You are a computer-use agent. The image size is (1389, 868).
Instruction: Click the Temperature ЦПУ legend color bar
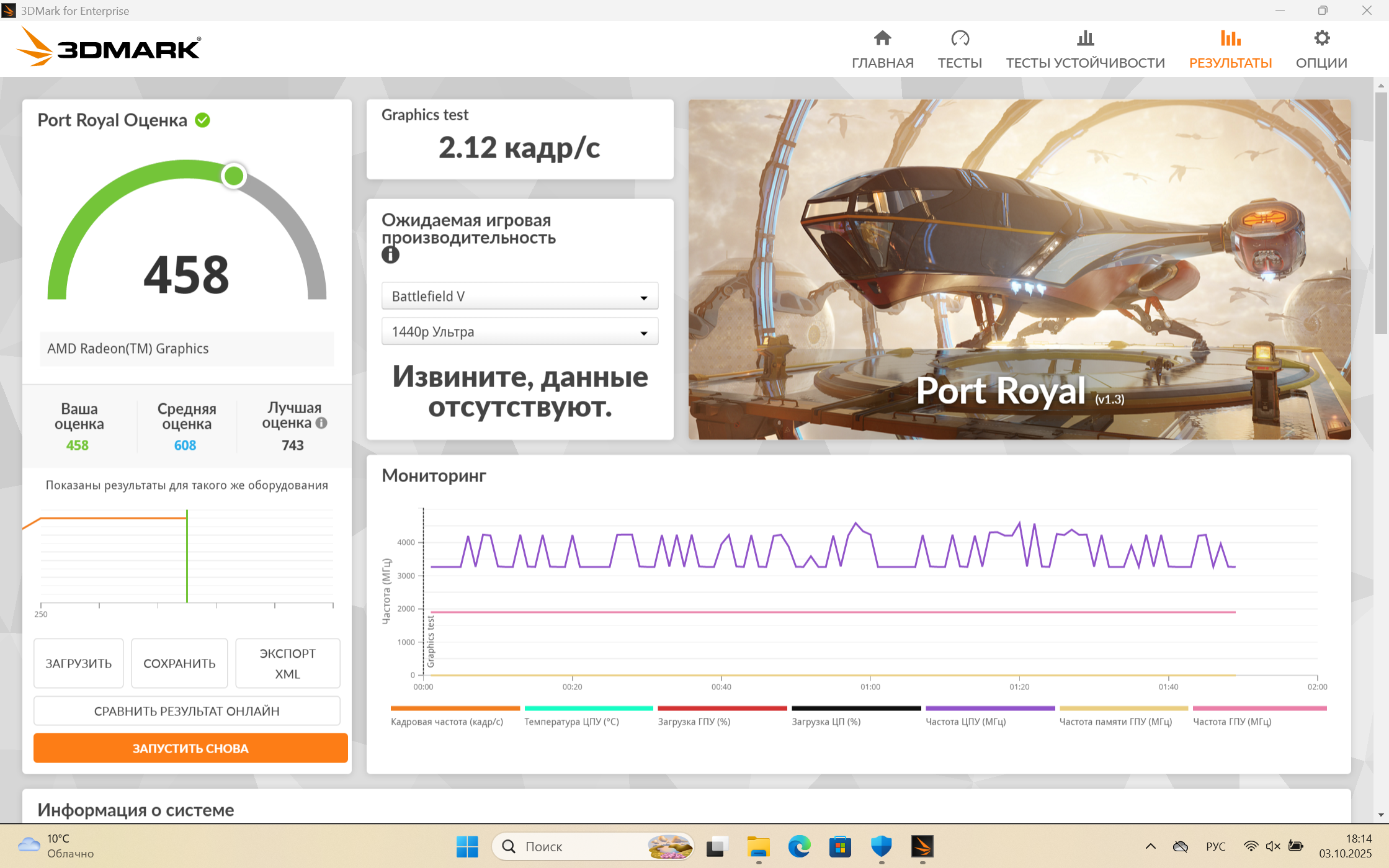click(x=589, y=708)
